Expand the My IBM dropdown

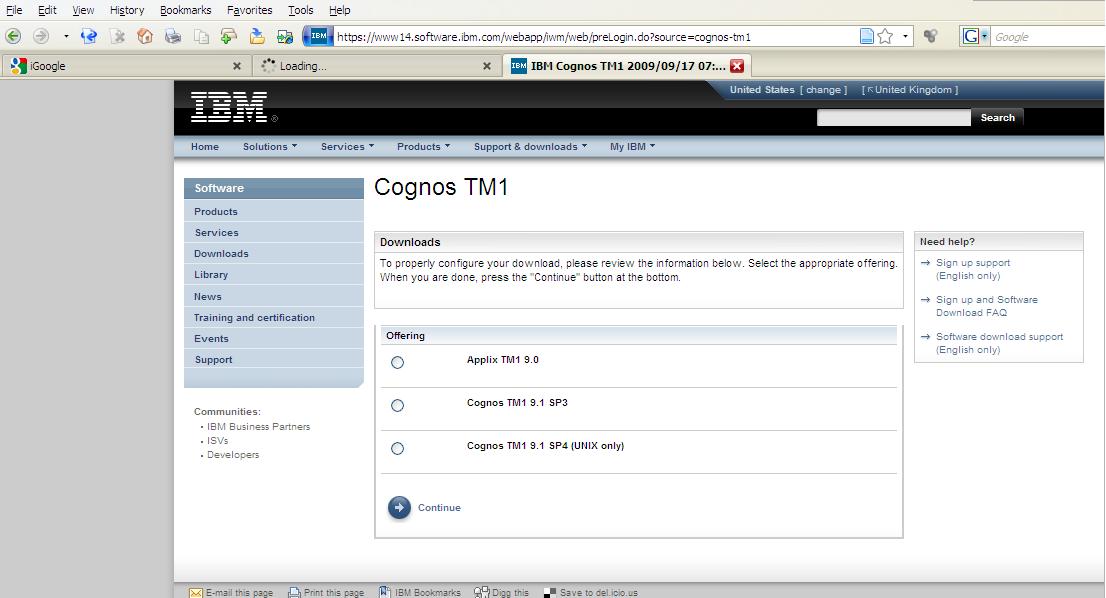[x=633, y=147]
